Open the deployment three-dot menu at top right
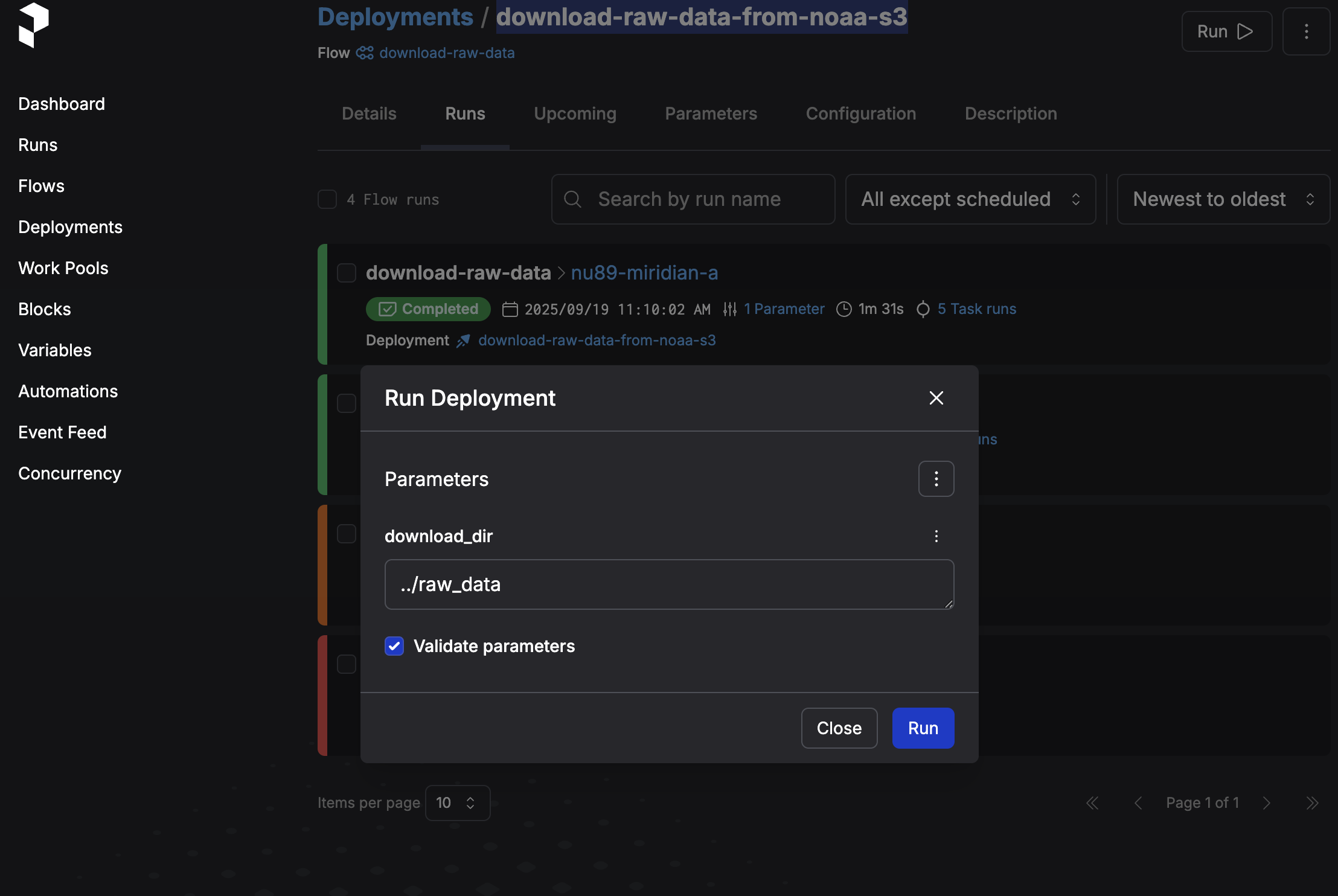 click(1306, 31)
